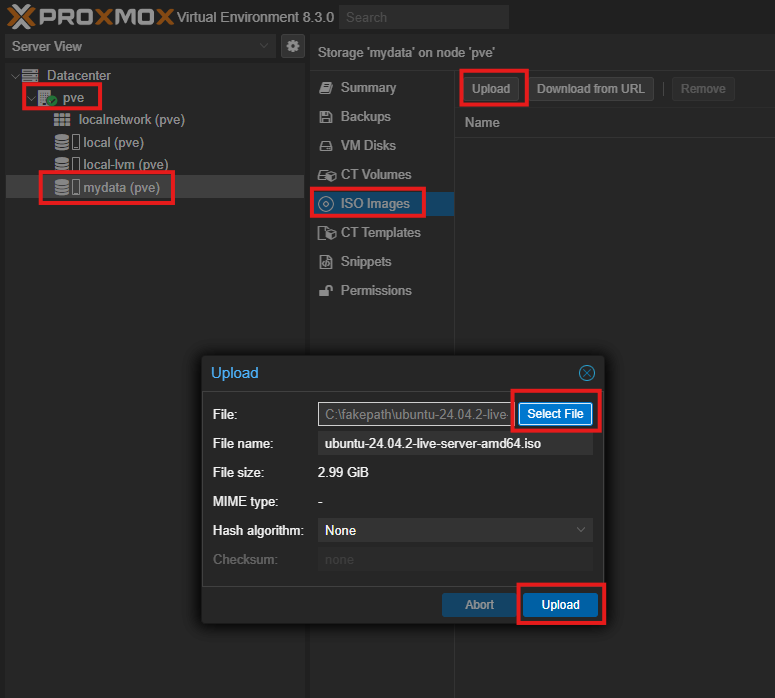Open the VM Disks tab
Image resolution: width=775 pixels, height=698 pixels.
click(382, 146)
